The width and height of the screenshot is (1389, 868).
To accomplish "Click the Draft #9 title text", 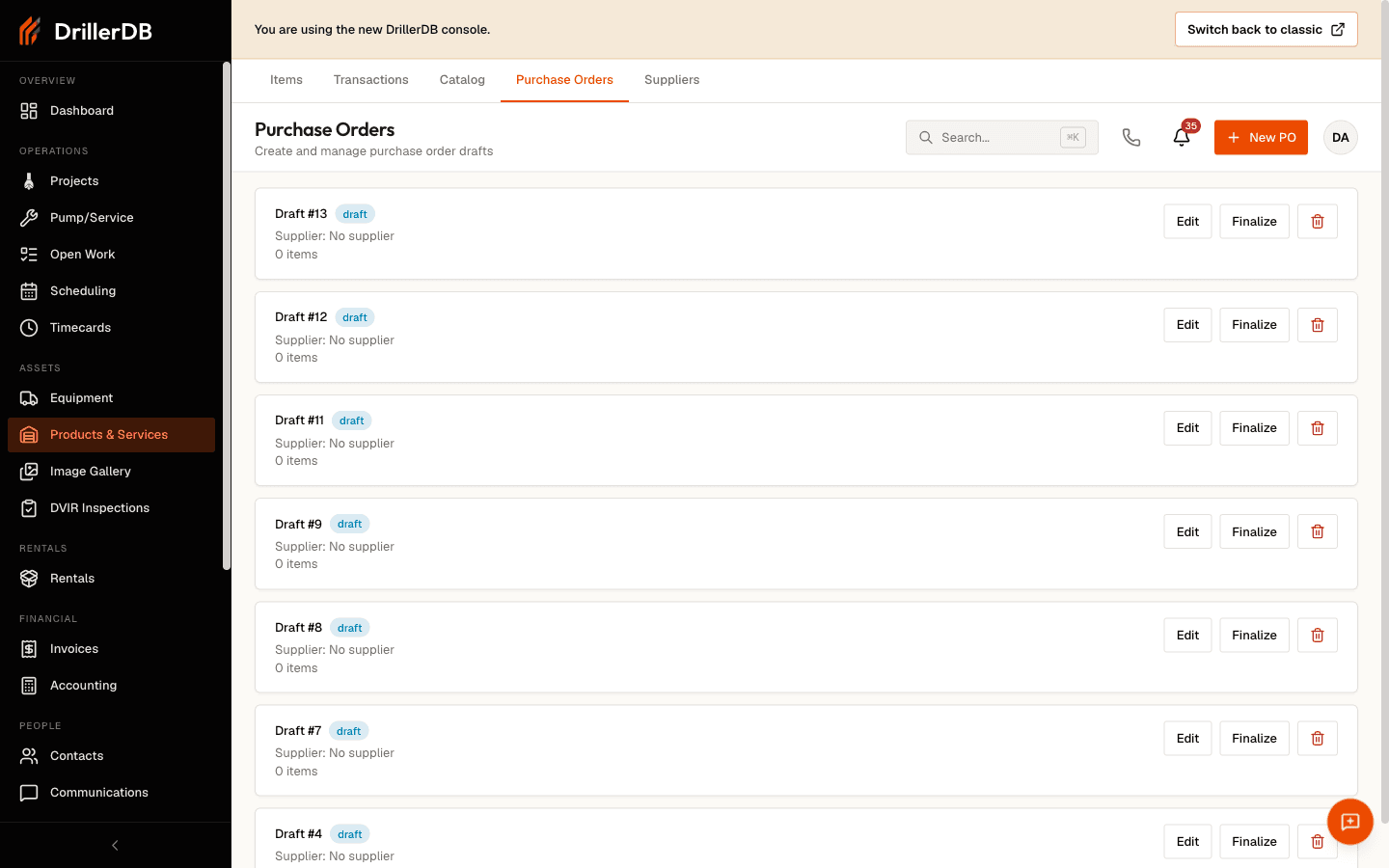I will pos(298,525).
